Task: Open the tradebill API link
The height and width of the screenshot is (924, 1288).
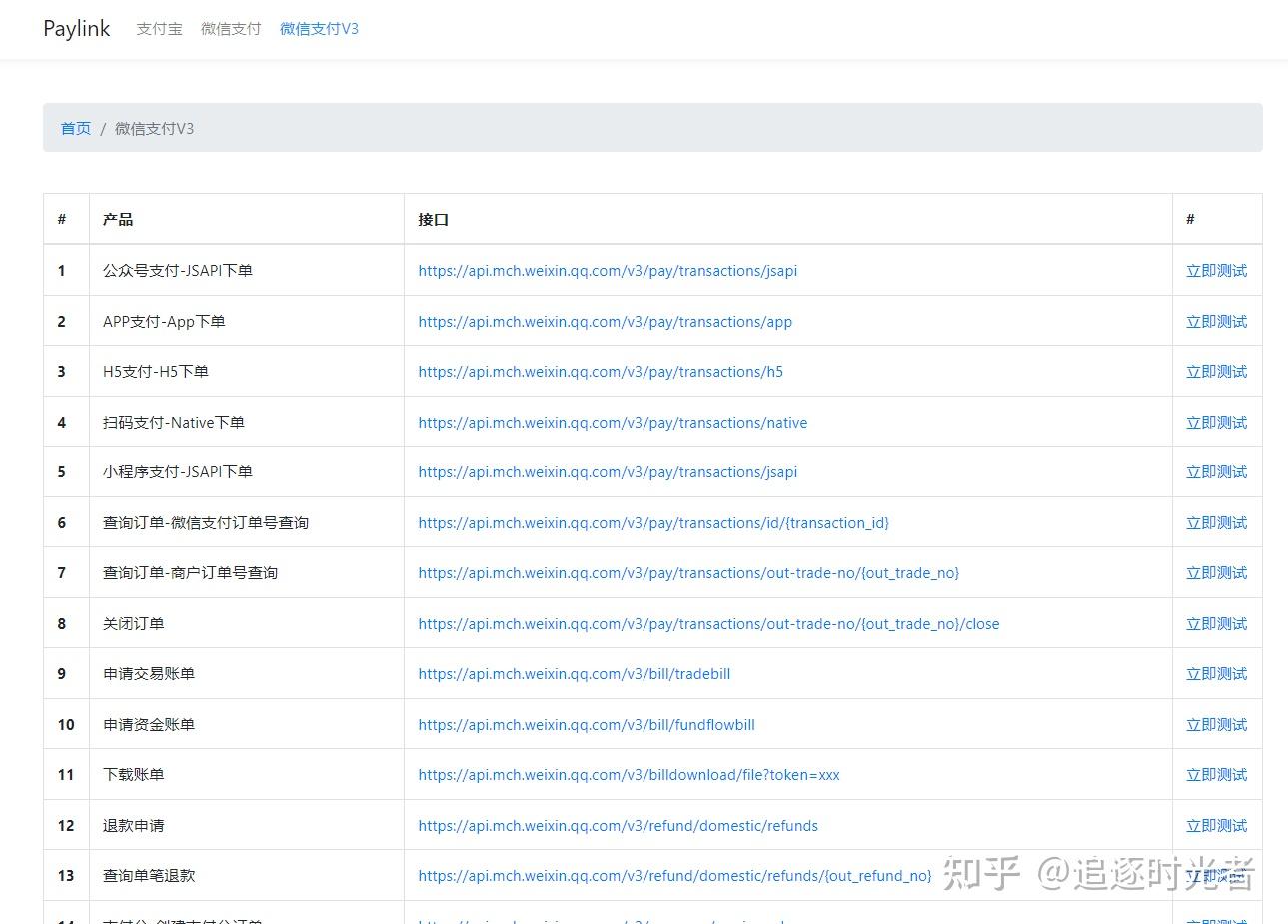Action: (574, 673)
